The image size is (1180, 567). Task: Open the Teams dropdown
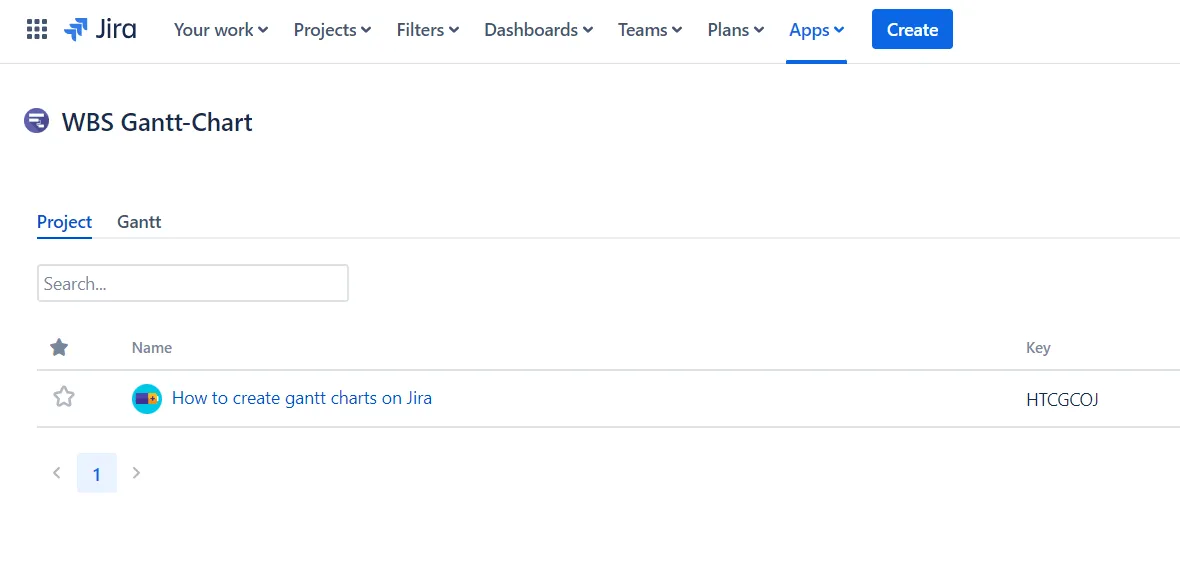(x=649, y=30)
